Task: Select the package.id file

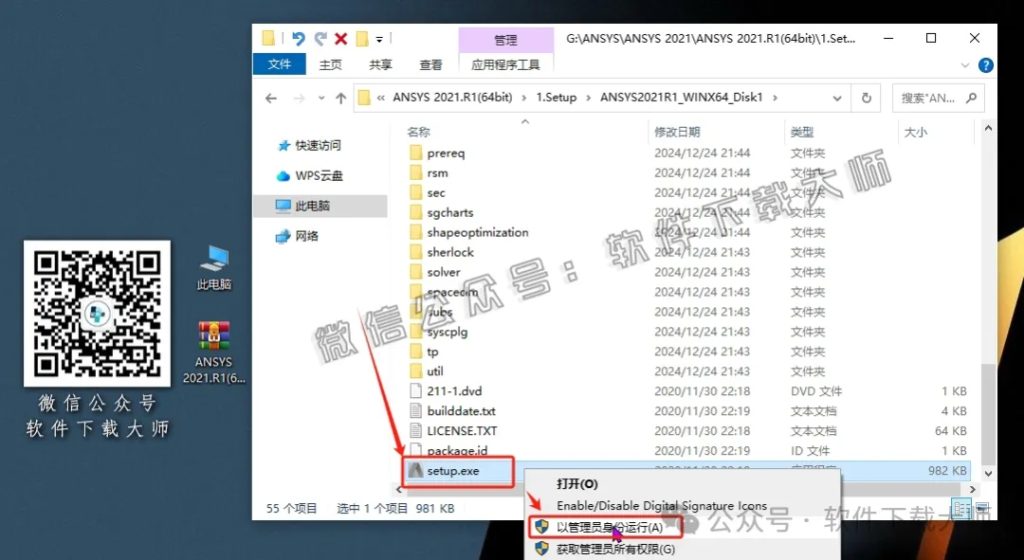Action: [x=457, y=450]
